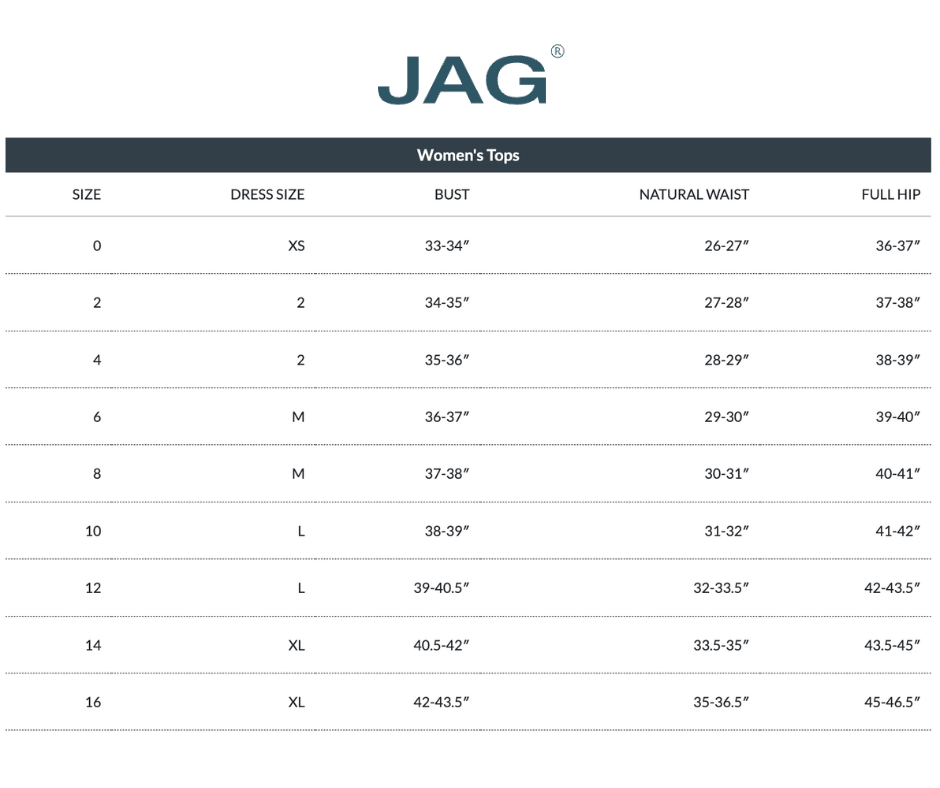Screen dimensions: 940x788
Task: Click the 39-40.5″ bust measurement
Action: [x=441, y=588]
